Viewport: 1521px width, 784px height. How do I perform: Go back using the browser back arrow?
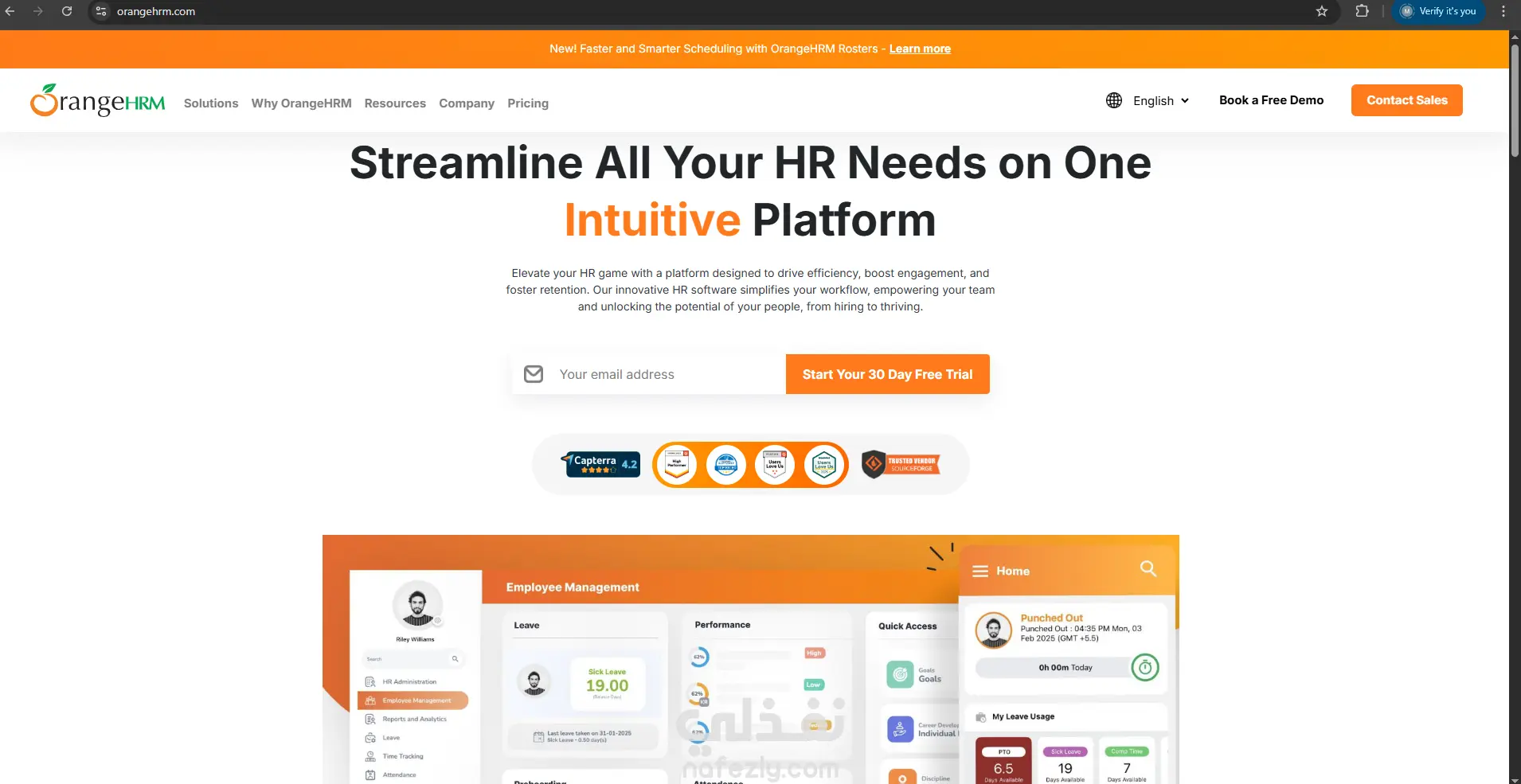(x=10, y=11)
